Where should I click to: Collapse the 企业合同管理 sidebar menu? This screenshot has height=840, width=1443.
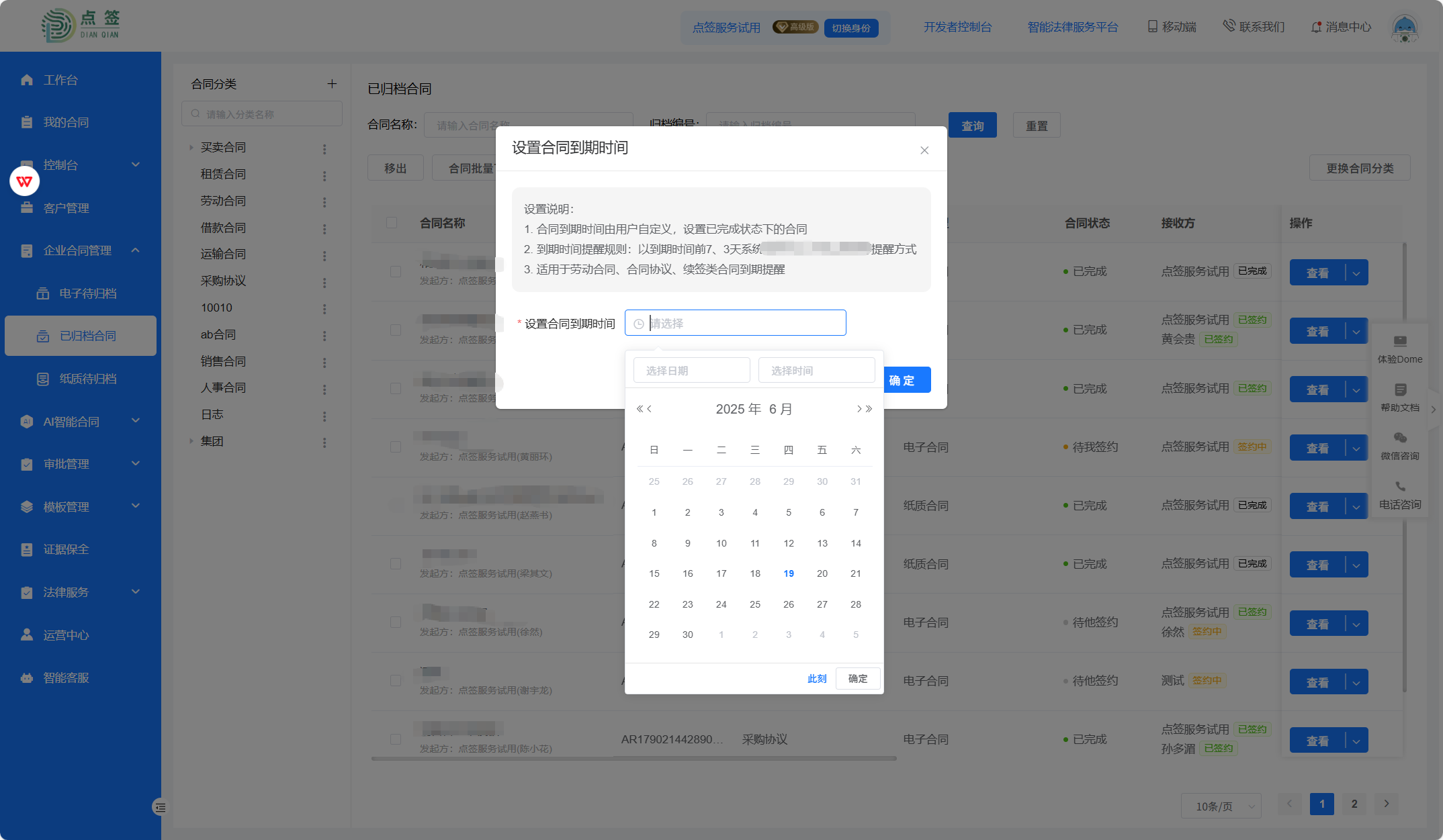pos(136,250)
